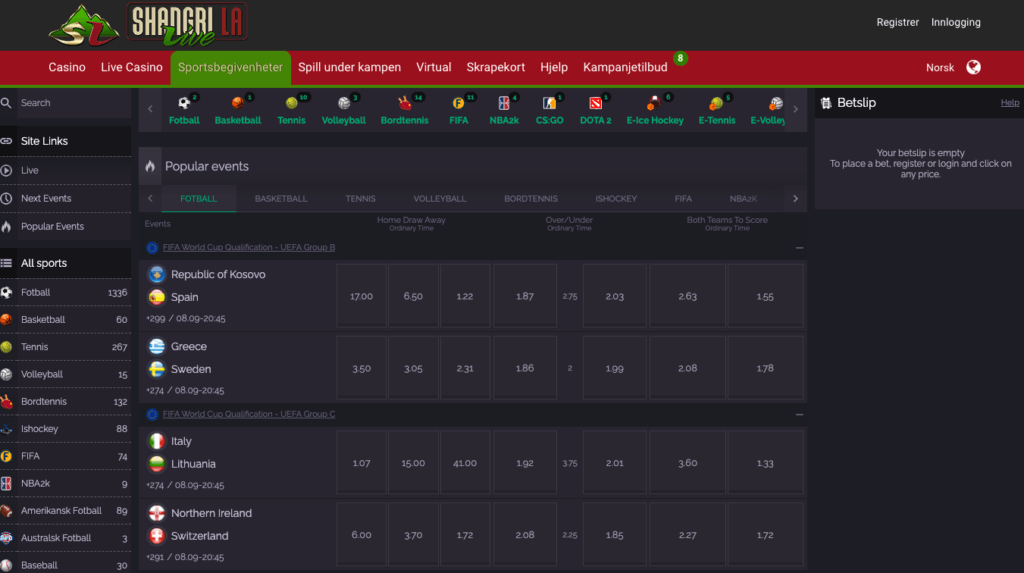1024x573 pixels.
Task: Select the Basketball icon in sports carousel
Action: [x=237, y=103]
